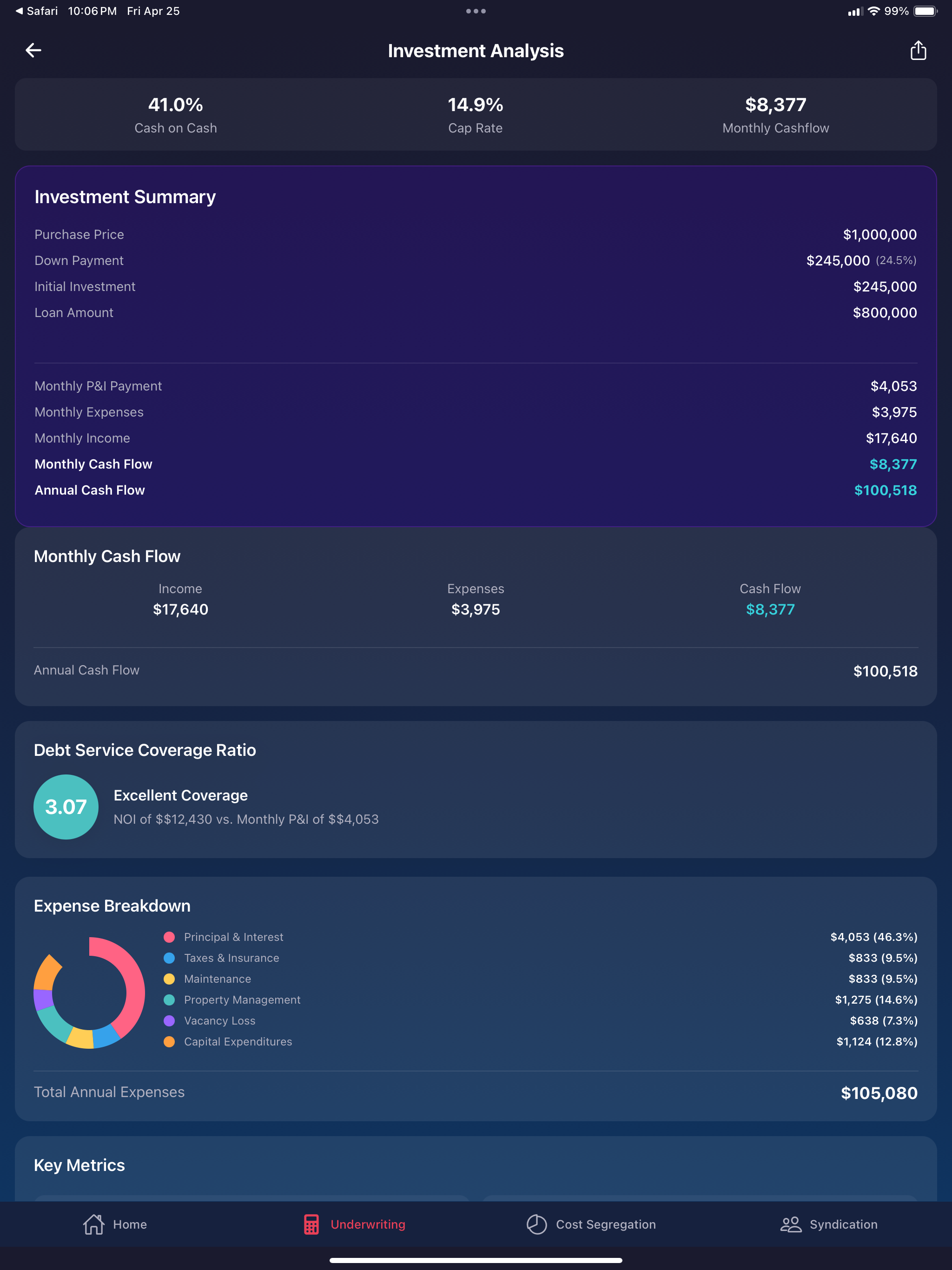Tap the Cost Segregation pie icon
The image size is (952, 1270).
[x=536, y=1224]
